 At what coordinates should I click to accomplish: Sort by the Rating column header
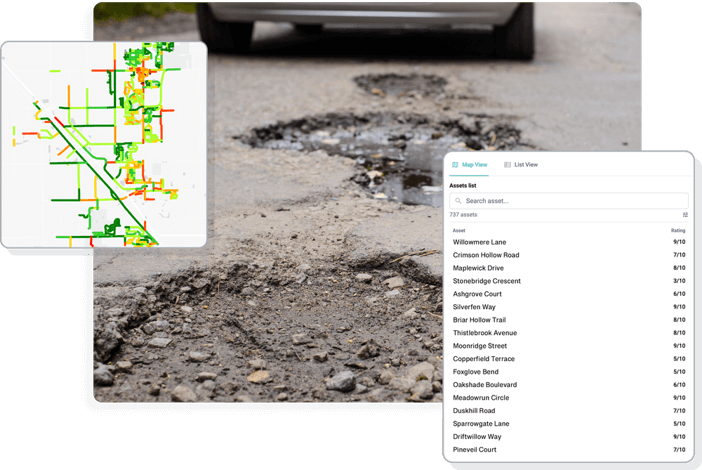tap(677, 230)
